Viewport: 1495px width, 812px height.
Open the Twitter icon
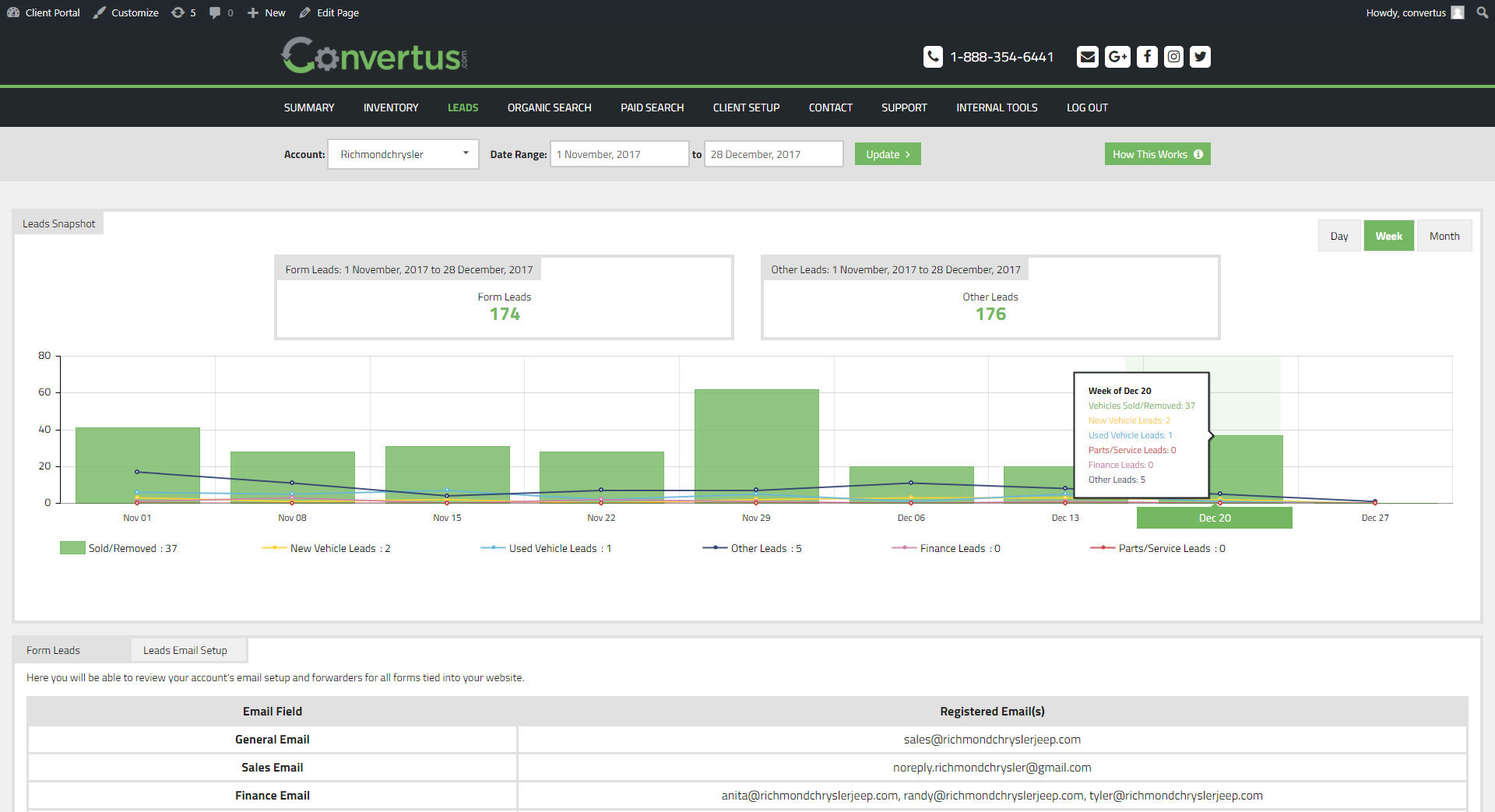pyautogui.click(x=1201, y=57)
